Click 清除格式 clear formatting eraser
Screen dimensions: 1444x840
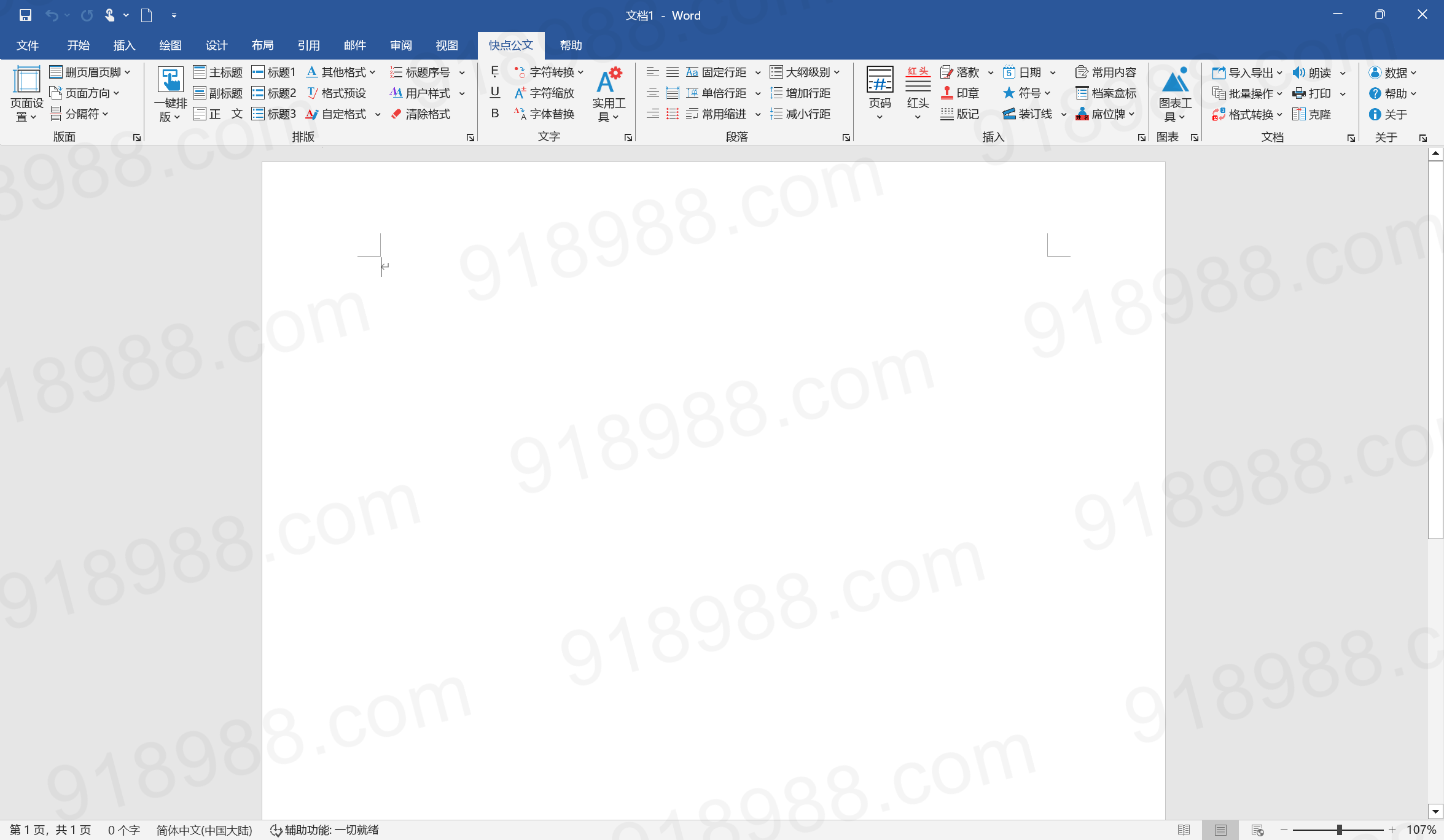click(421, 114)
